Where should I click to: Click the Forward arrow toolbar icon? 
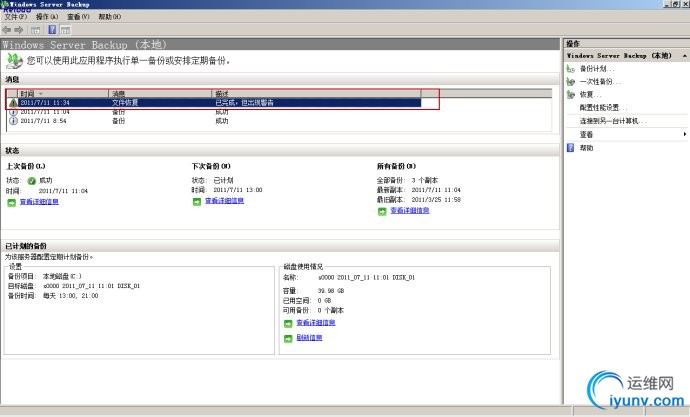tap(18, 30)
